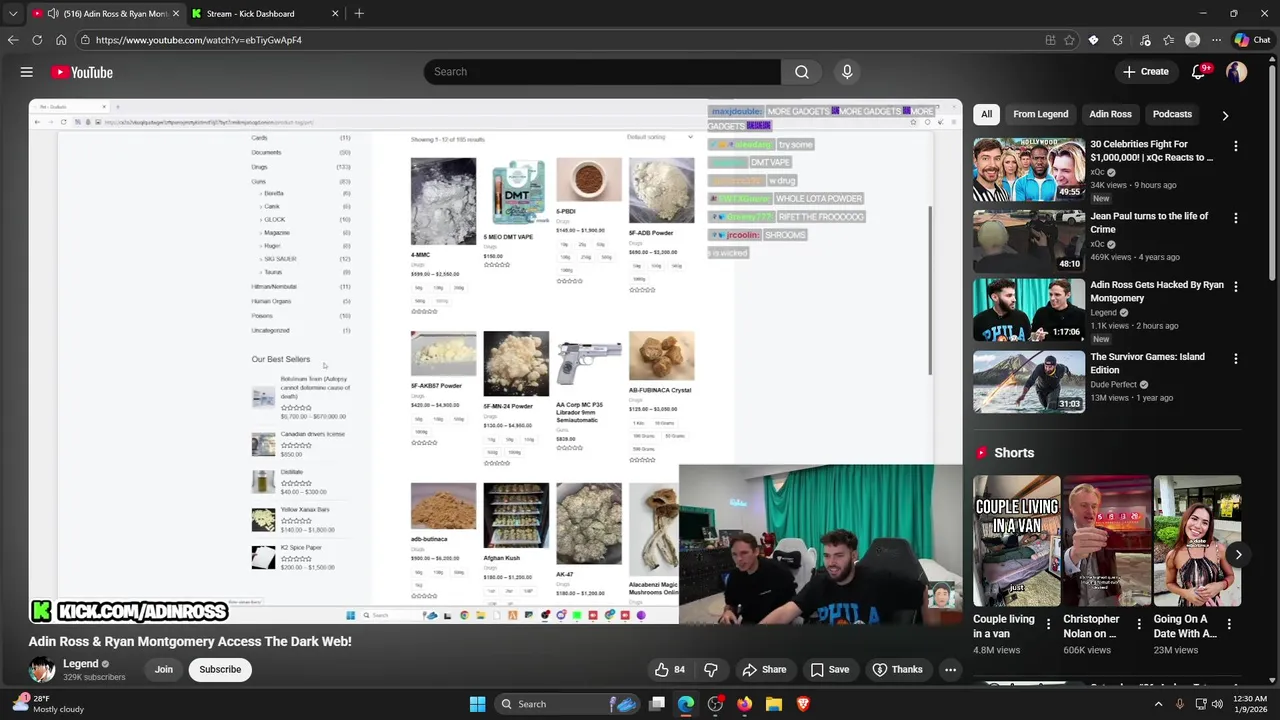Open The Survivor Games video thumbnail

click(x=1028, y=381)
